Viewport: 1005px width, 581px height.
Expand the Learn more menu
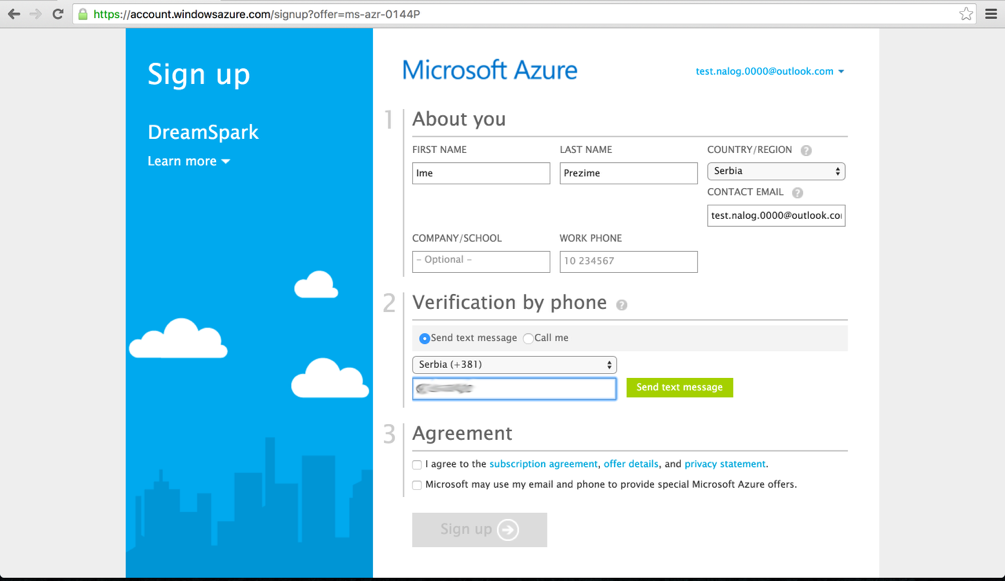188,160
